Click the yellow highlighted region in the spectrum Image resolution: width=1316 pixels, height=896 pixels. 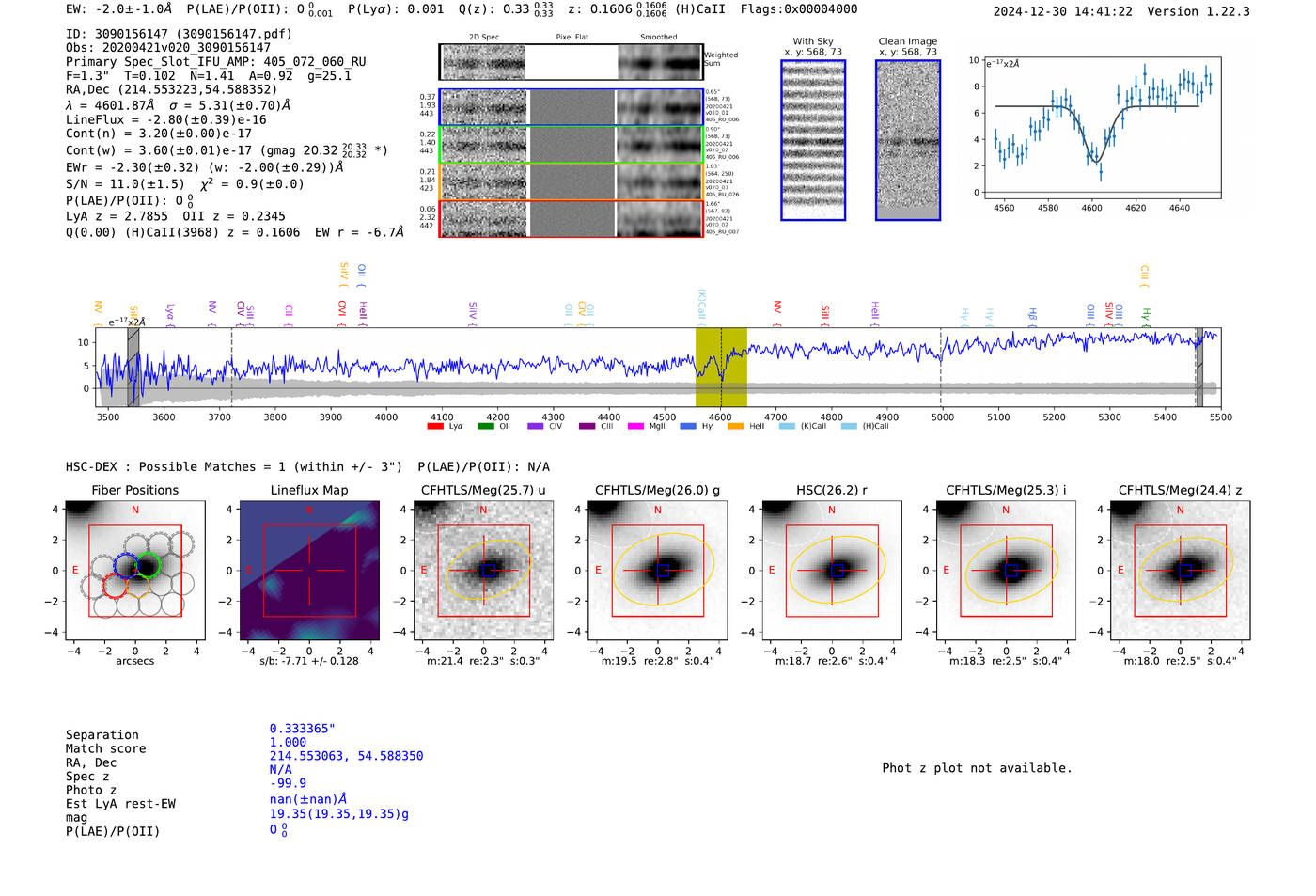pos(721,368)
